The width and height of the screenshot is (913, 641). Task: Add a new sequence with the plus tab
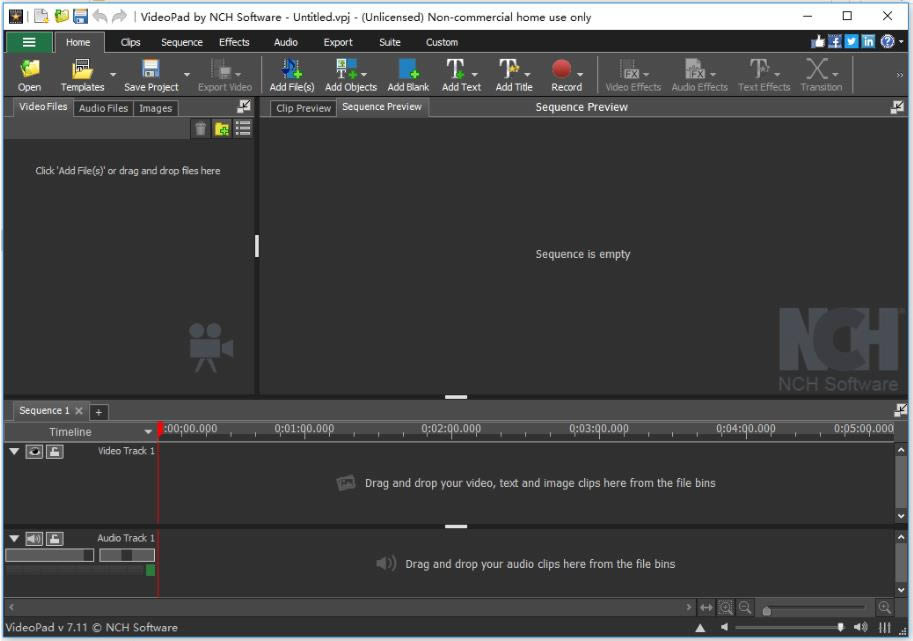coord(99,412)
